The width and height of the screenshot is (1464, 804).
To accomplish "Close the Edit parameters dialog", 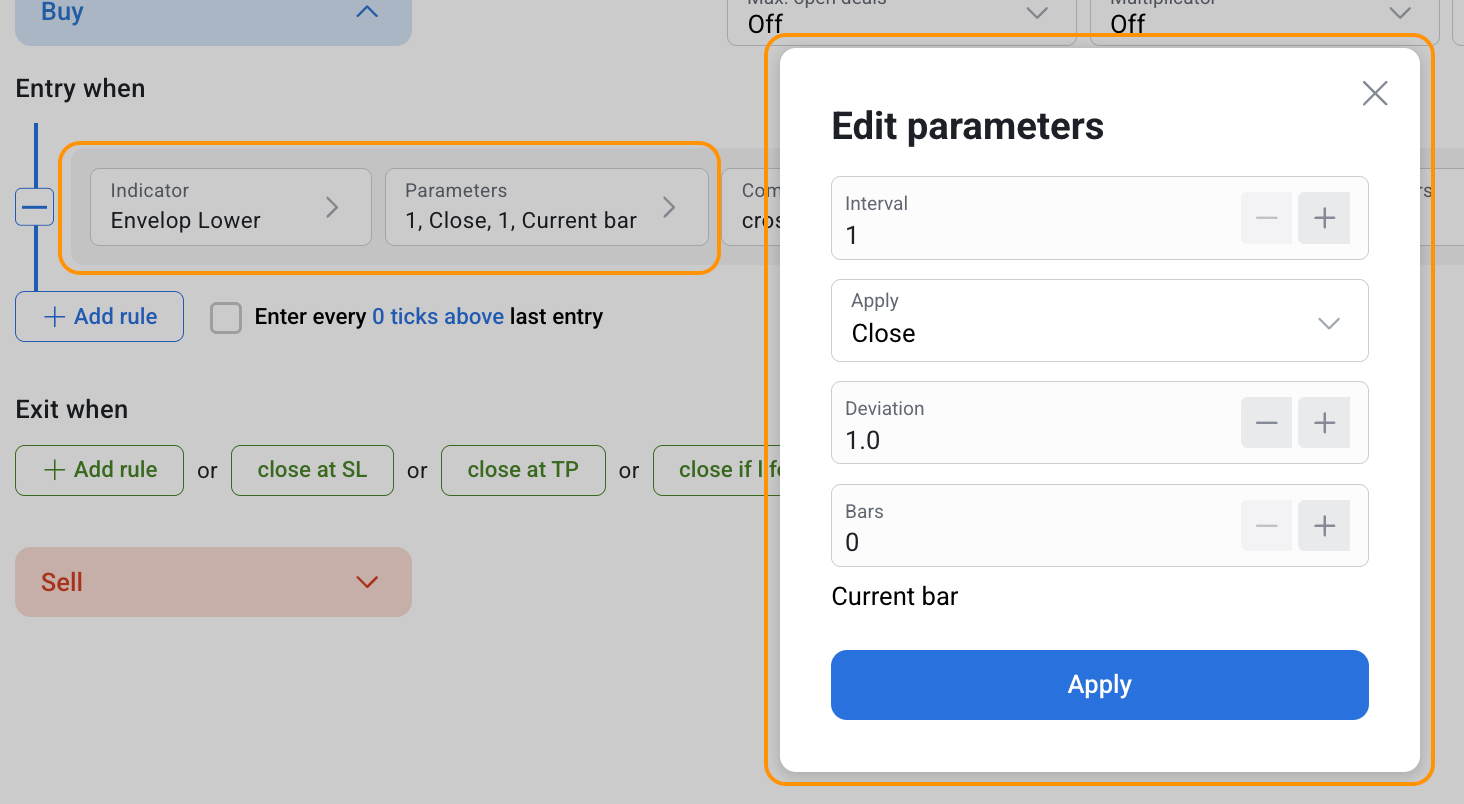I will tap(1375, 94).
